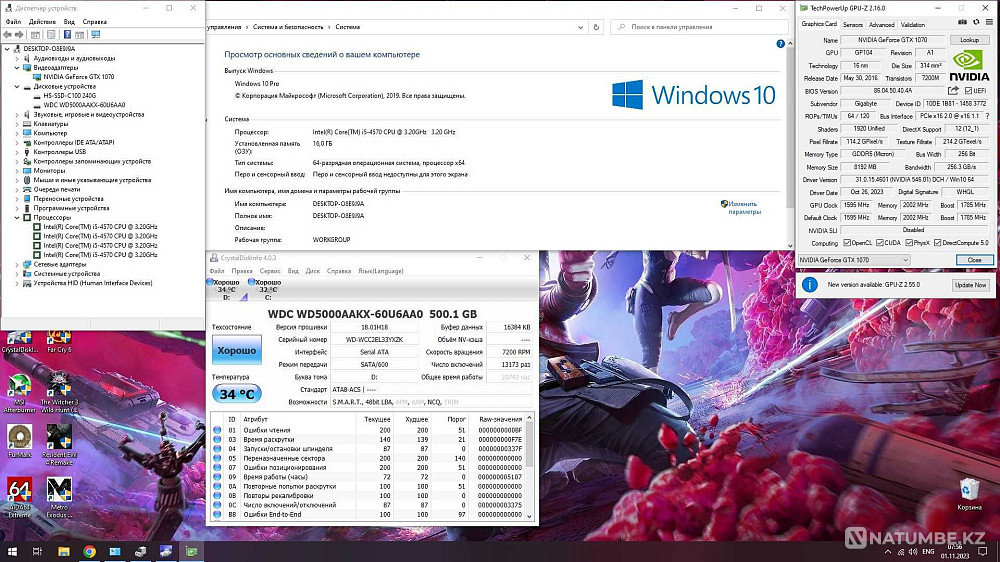Open the blue help icon in Device Manager toolbar
The height and width of the screenshot is (562, 1000).
[67, 34]
